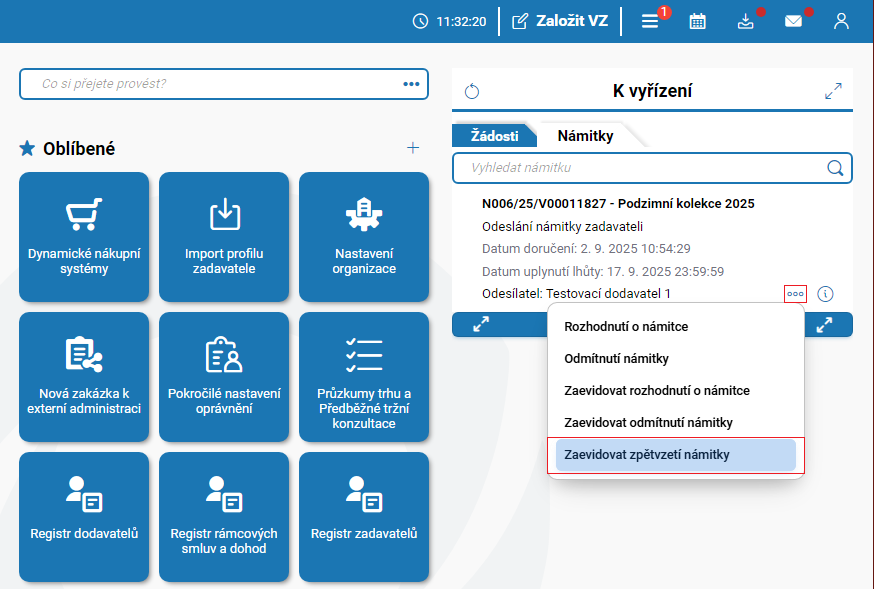874x589 pixels.
Task: Refresh the K vyřízení panel
Action: 472,91
